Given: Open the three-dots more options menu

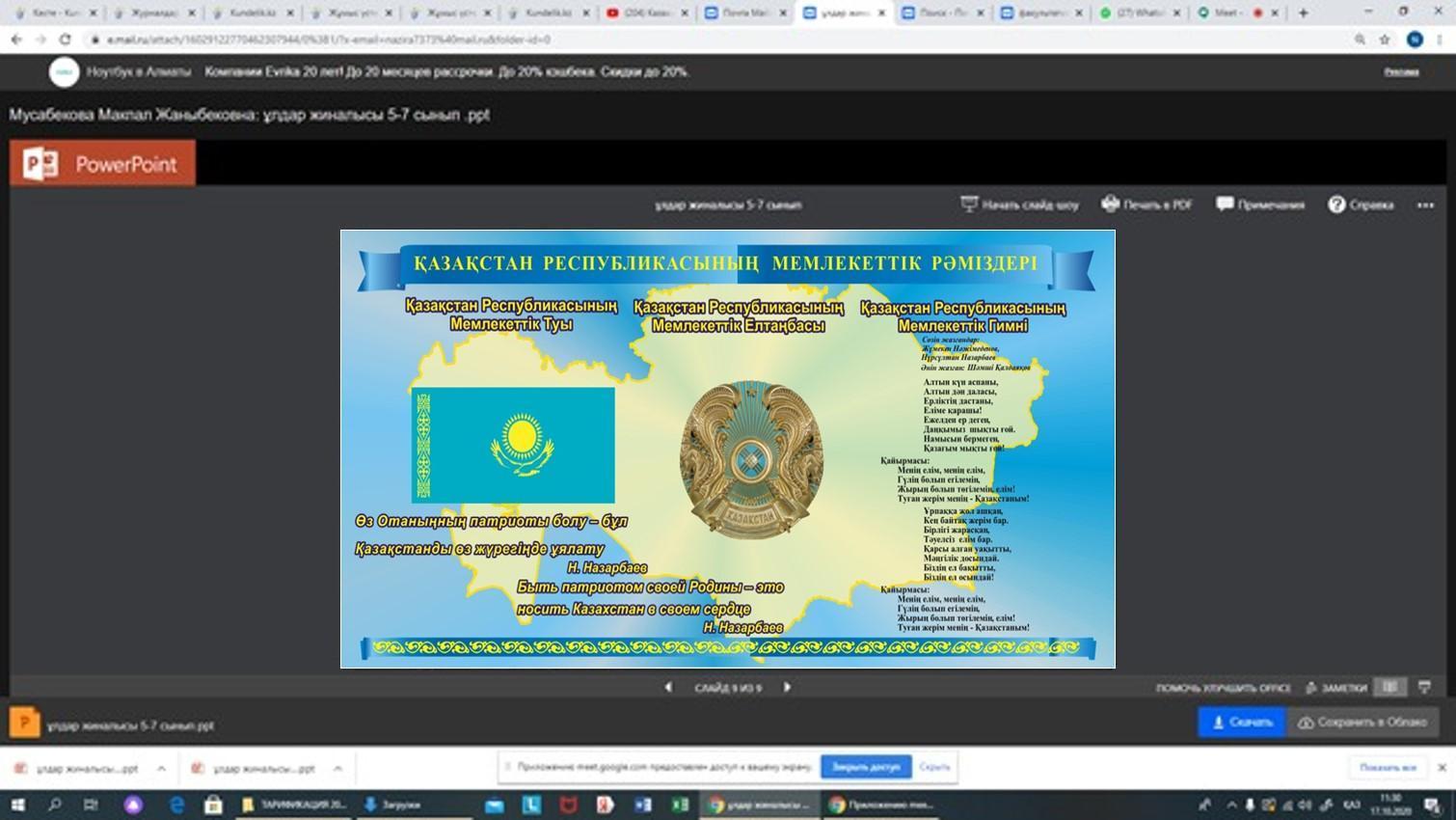Looking at the screenshot, I should coord(1425,205).
